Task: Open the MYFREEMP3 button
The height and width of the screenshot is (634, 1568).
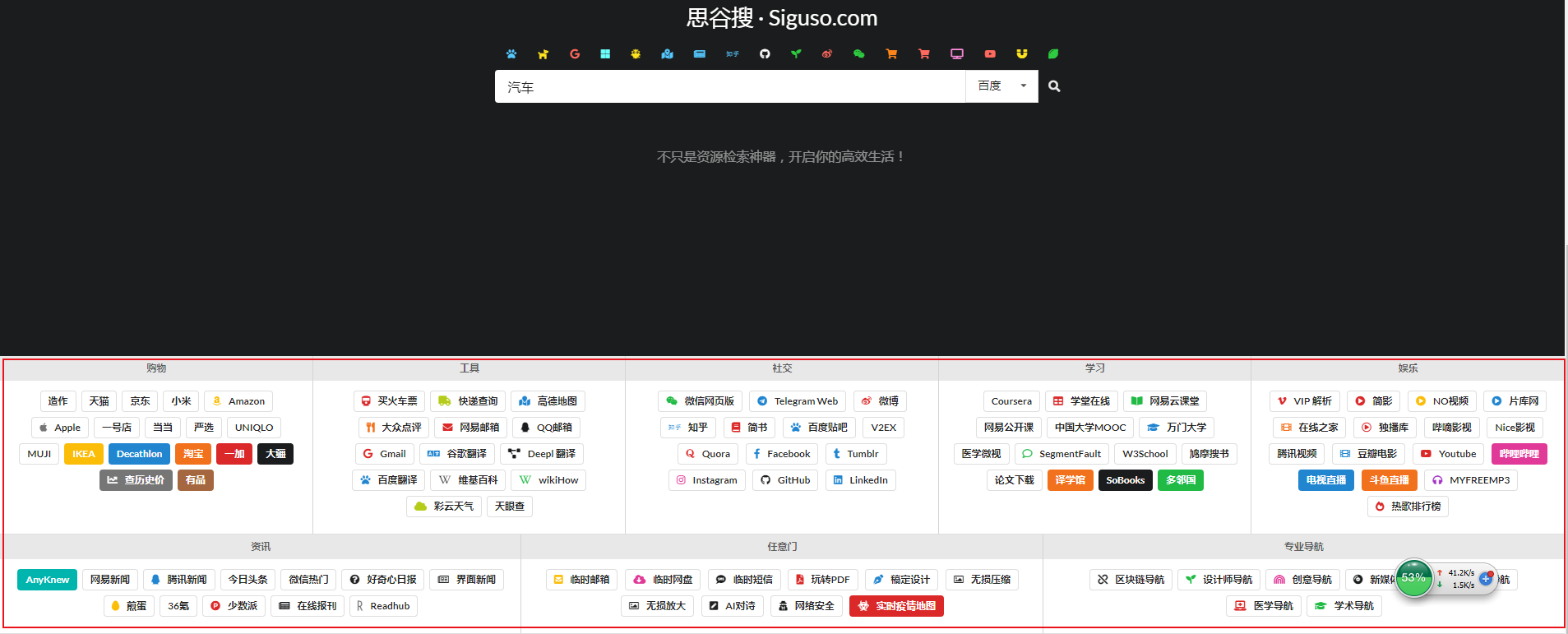Action: coord(1471,480)
